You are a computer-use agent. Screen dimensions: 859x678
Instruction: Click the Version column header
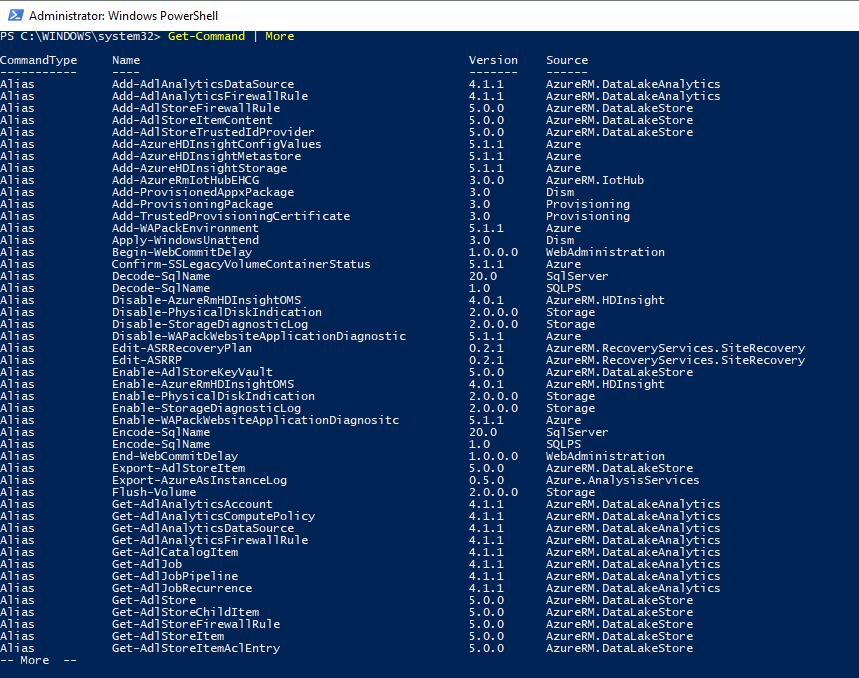coord(491,60)
